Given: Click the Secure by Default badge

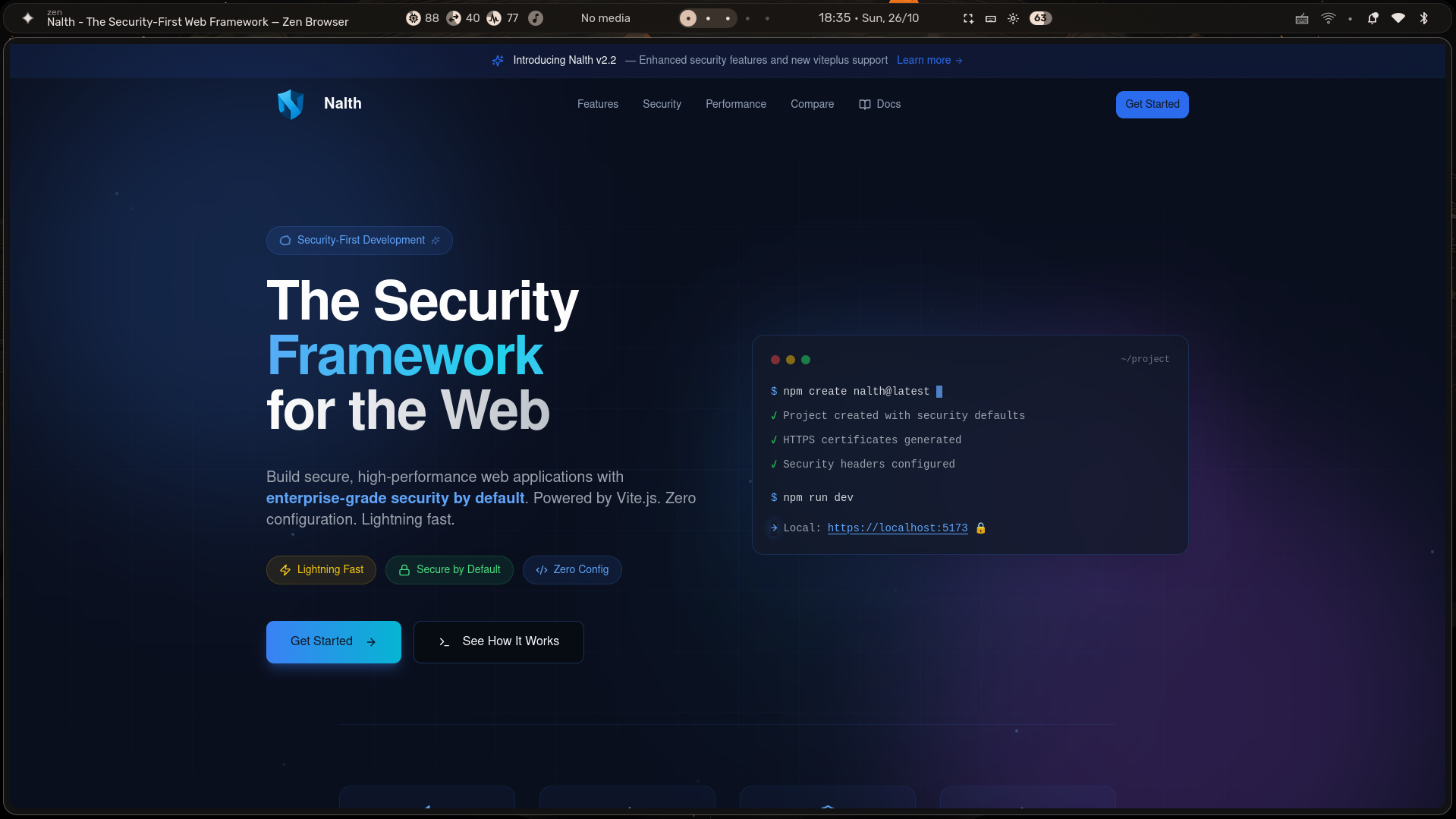Looking at the screenshot, I should point(449,570).
